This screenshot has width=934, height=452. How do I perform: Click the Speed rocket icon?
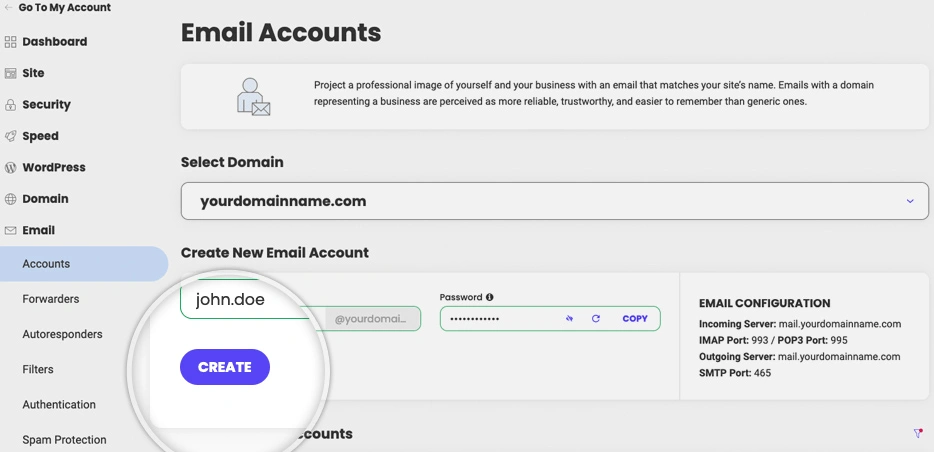tap(11, 136)
